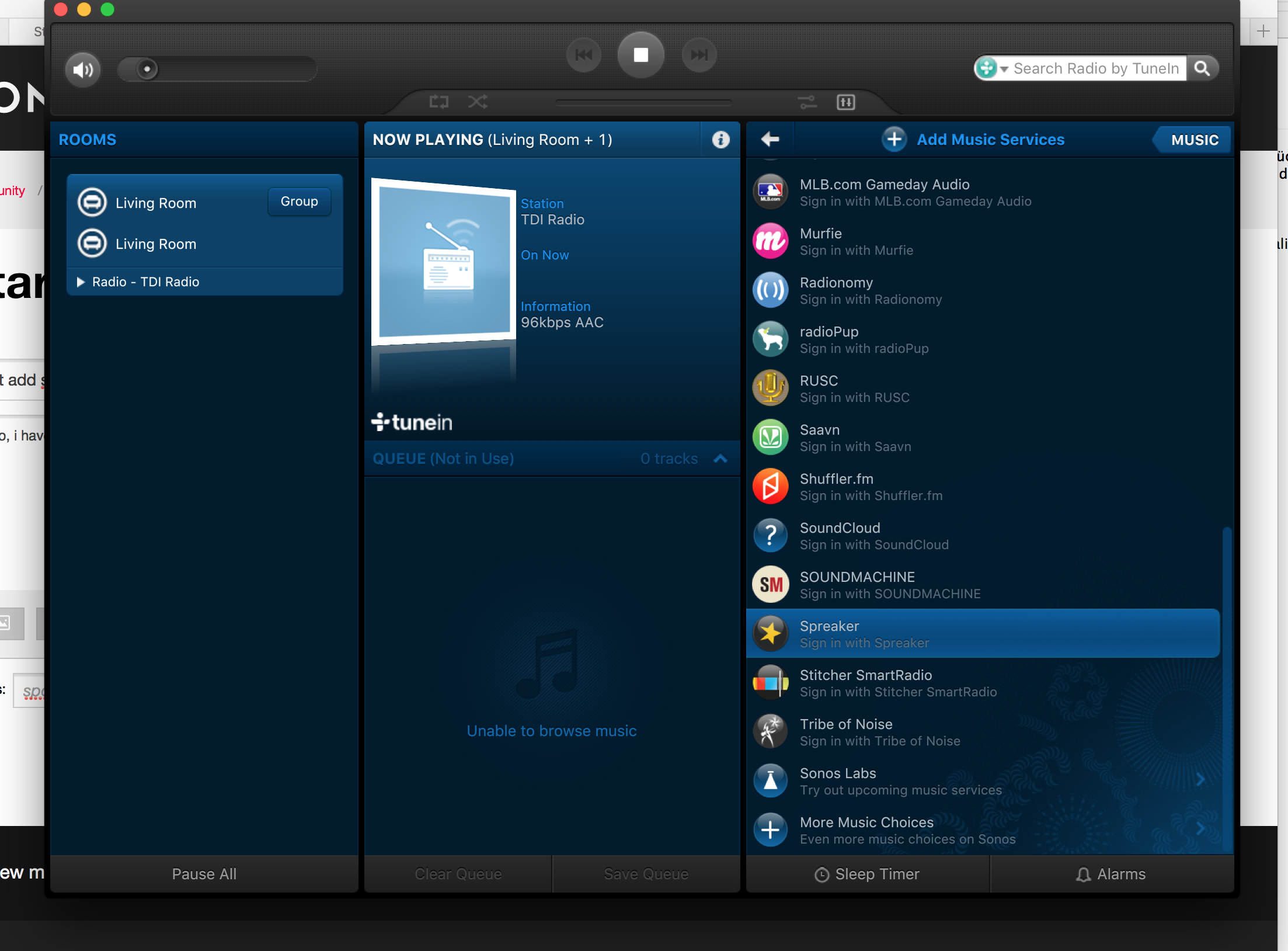Click the Sonos speaker icon beside the first Living Room
1288x951 pixels.
[92, 203]
